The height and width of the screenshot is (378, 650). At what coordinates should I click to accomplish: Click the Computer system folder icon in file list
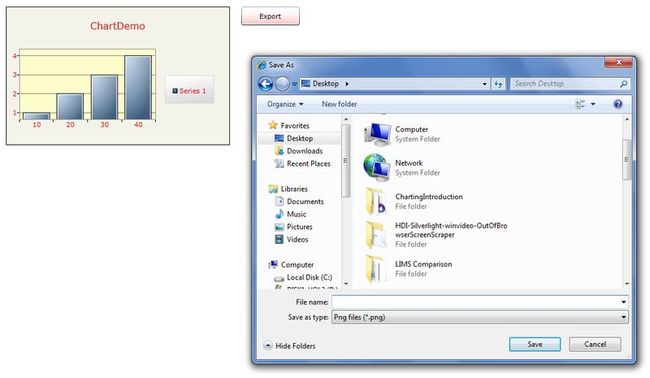(x=377, y=134)
